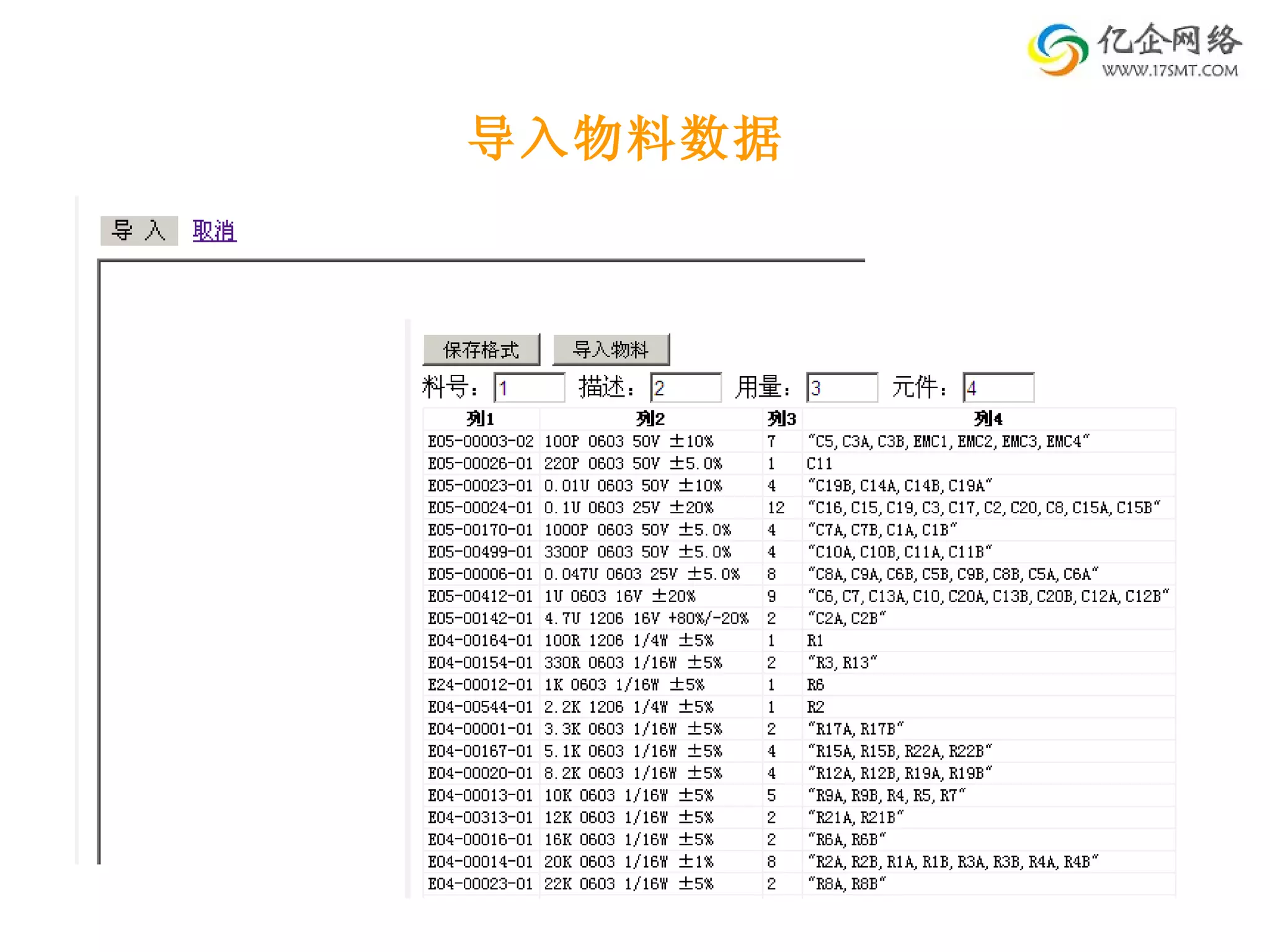This screenshot has height=952, width=1270.
Task: Select column header 列3
Action: [782, 419]
